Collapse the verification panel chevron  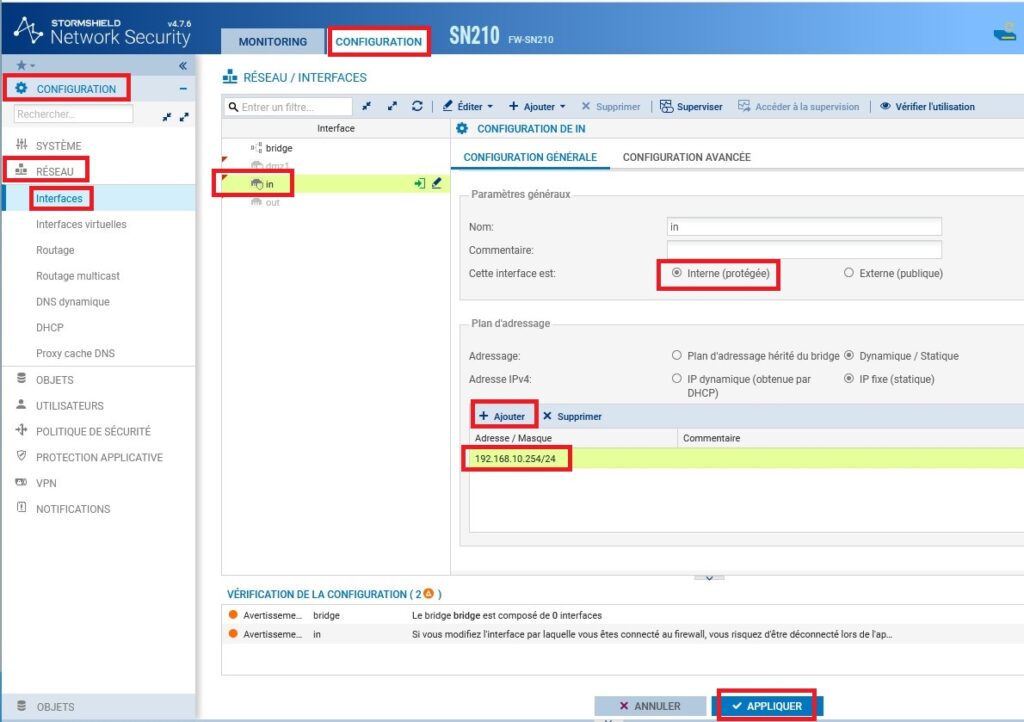(709, 578)
